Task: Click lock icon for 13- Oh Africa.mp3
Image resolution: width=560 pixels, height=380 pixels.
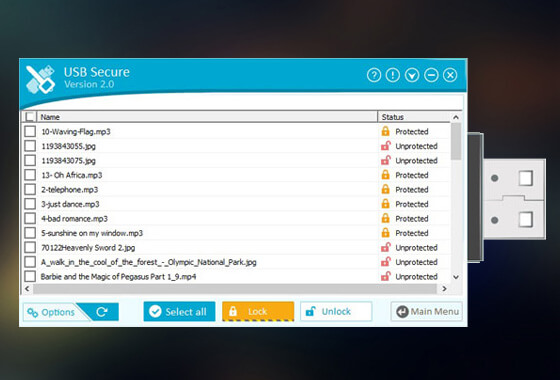Action: [385, 175]
